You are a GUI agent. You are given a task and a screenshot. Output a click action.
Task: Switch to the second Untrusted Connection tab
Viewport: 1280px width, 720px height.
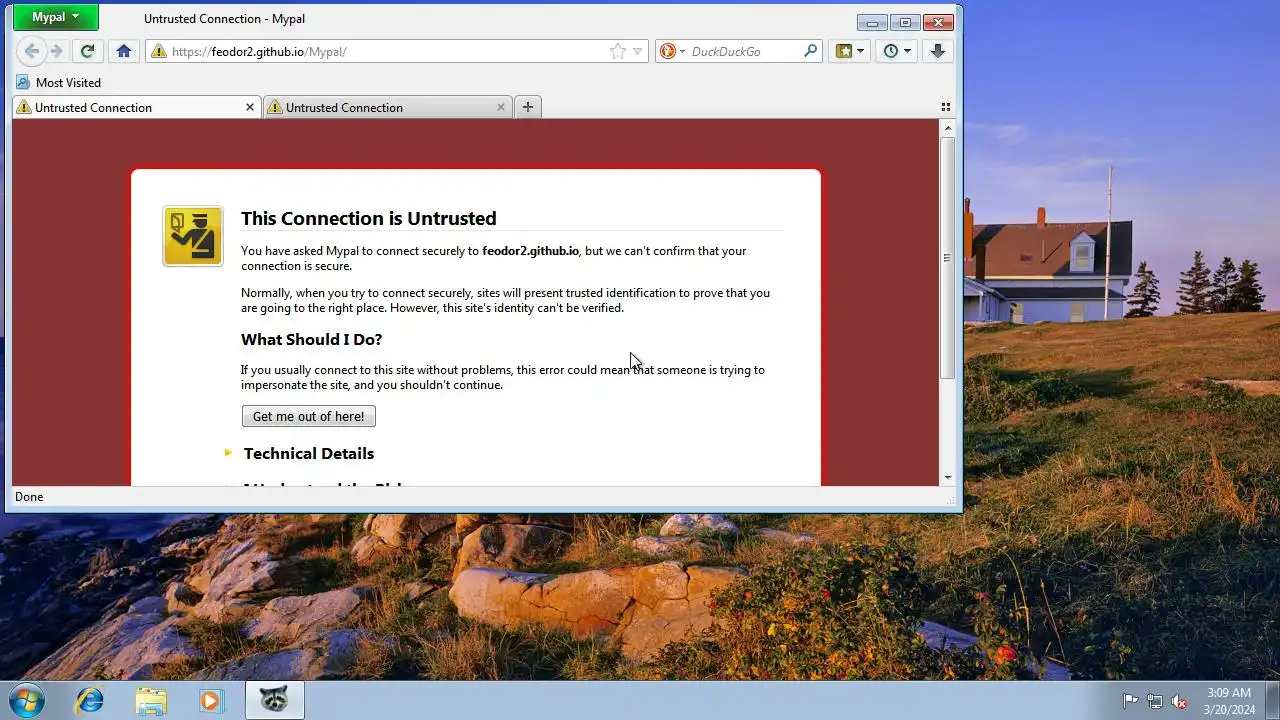386,107
